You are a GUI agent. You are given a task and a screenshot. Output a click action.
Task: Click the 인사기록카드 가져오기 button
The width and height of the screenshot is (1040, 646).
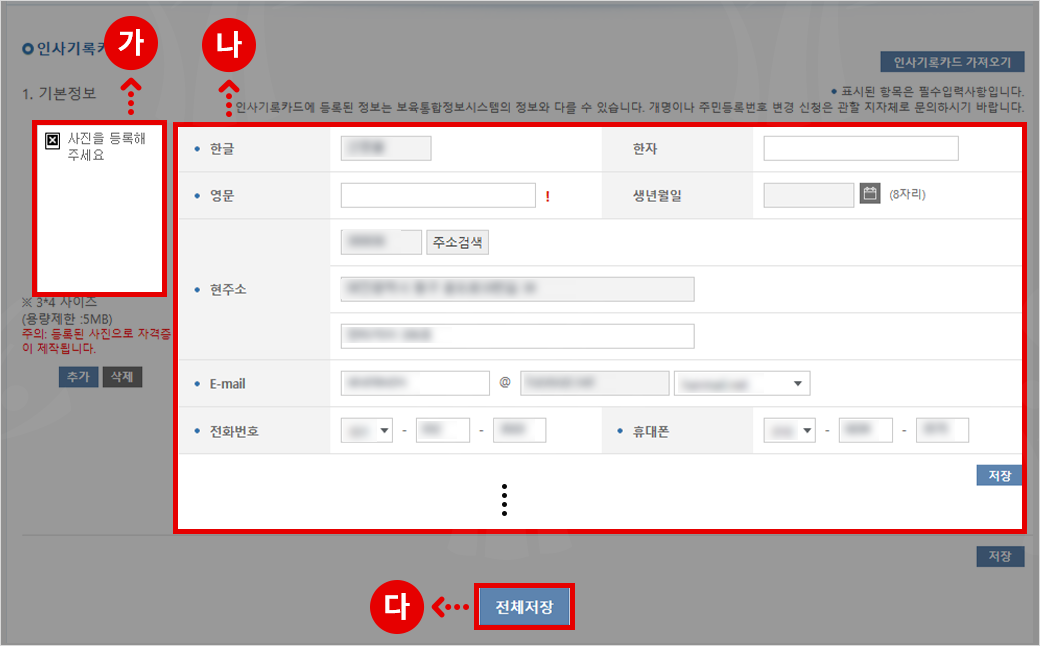point(952,62)
